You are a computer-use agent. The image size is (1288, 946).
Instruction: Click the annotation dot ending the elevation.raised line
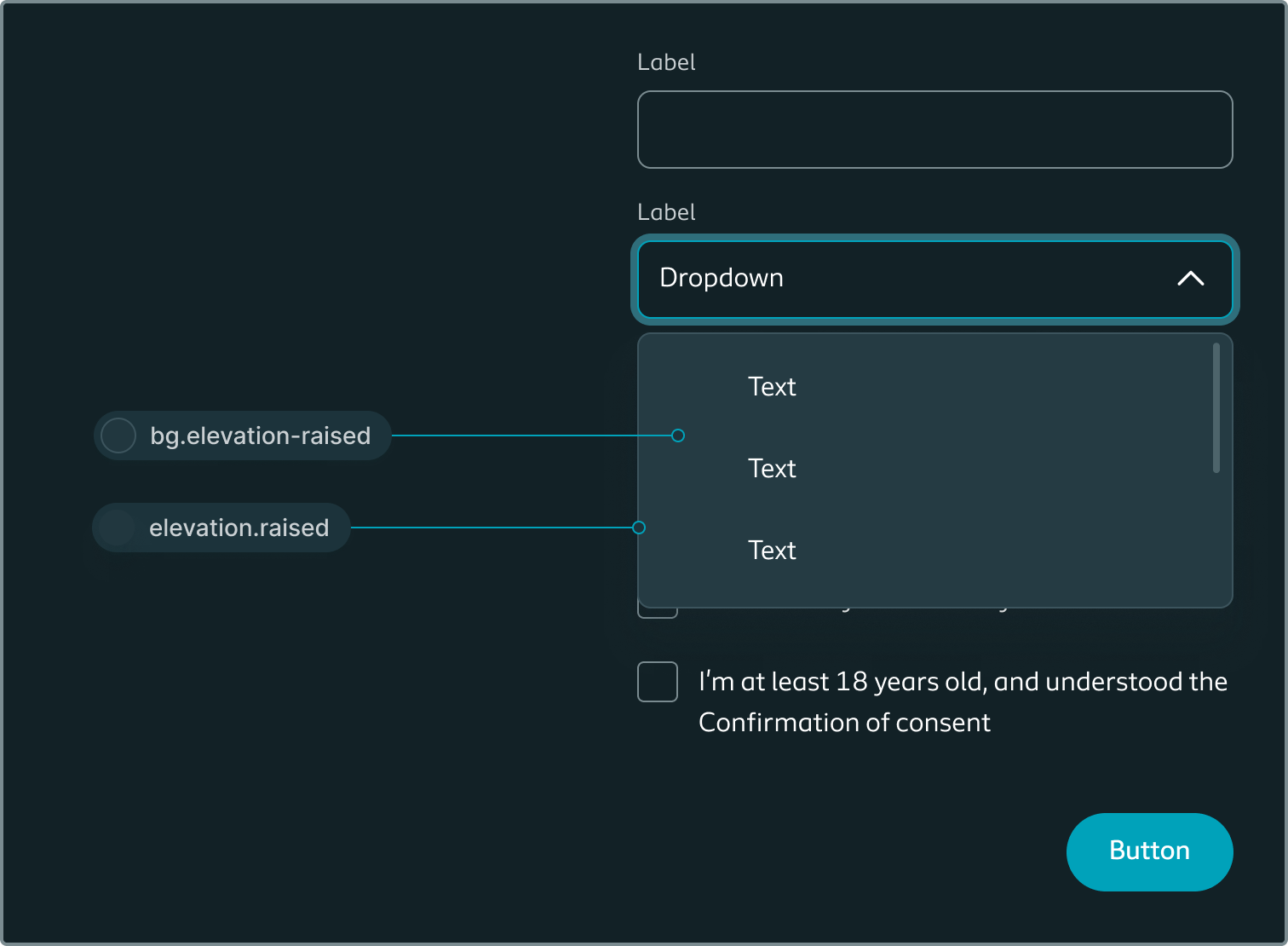[639, 528]
